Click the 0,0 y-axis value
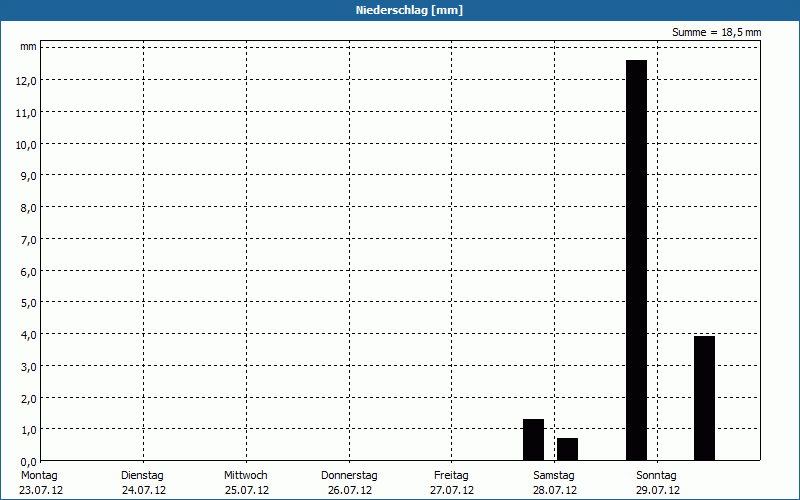Image resolution: width=800 pixels, height=500 pixels. point(29,462)
